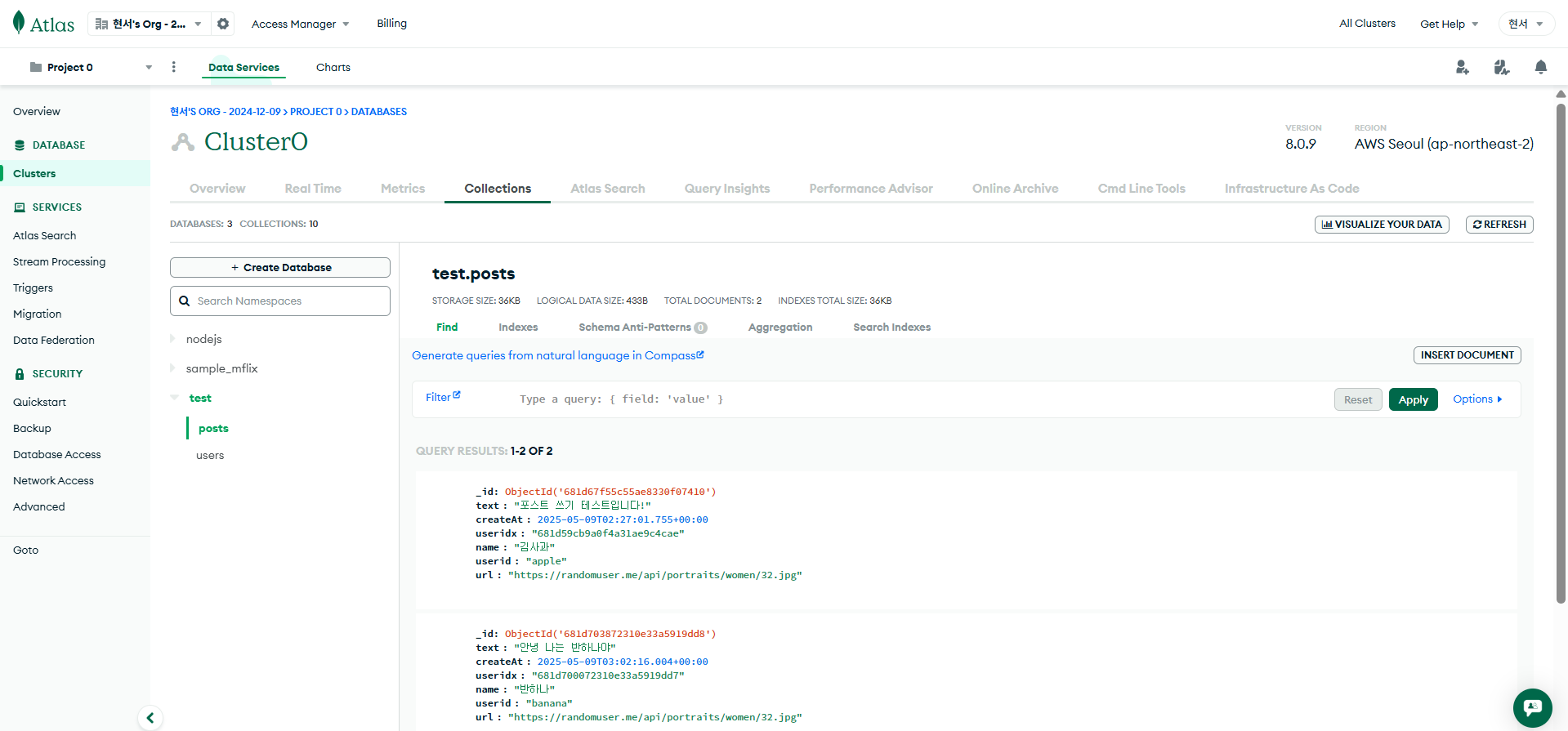
Task: Click the Filter external link icon
Action: coord(457,395)
